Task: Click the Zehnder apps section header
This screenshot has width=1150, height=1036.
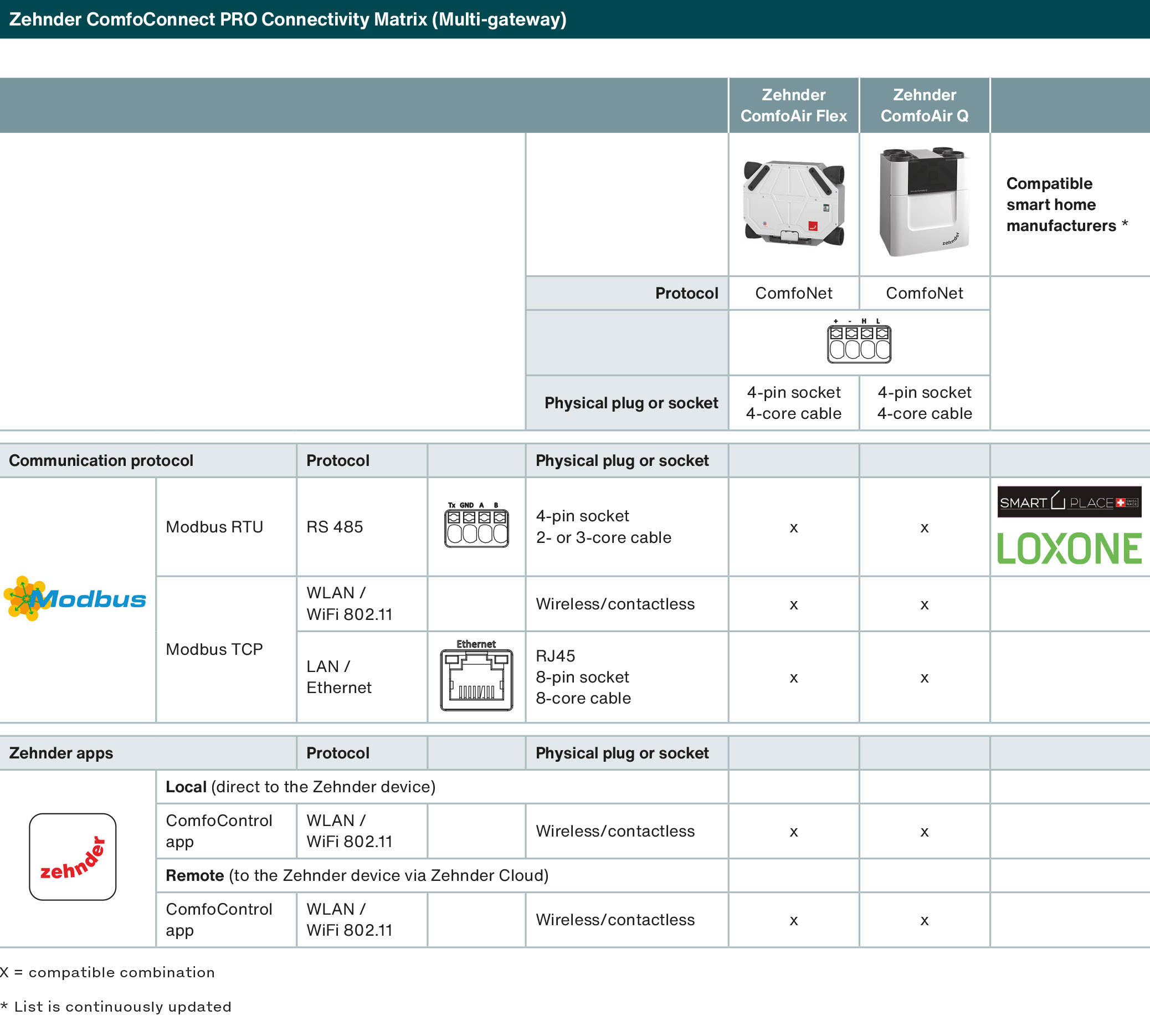Action: [x=61, y=753]
